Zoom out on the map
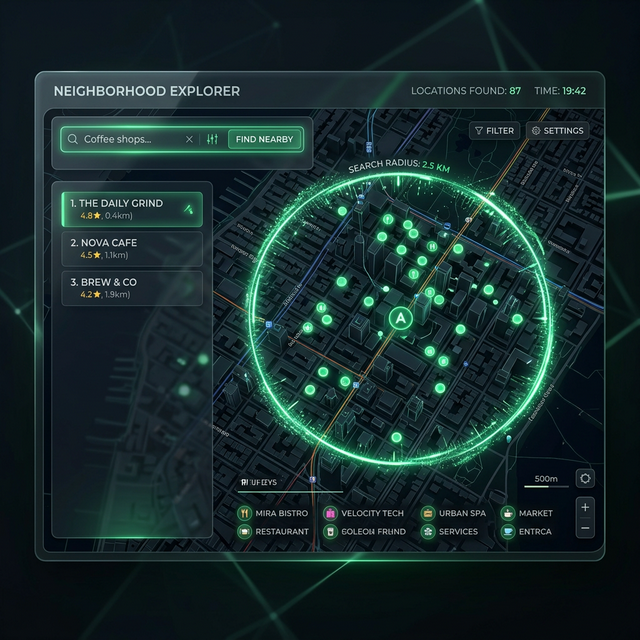The image size is (640, 640). tap(585, 528)
